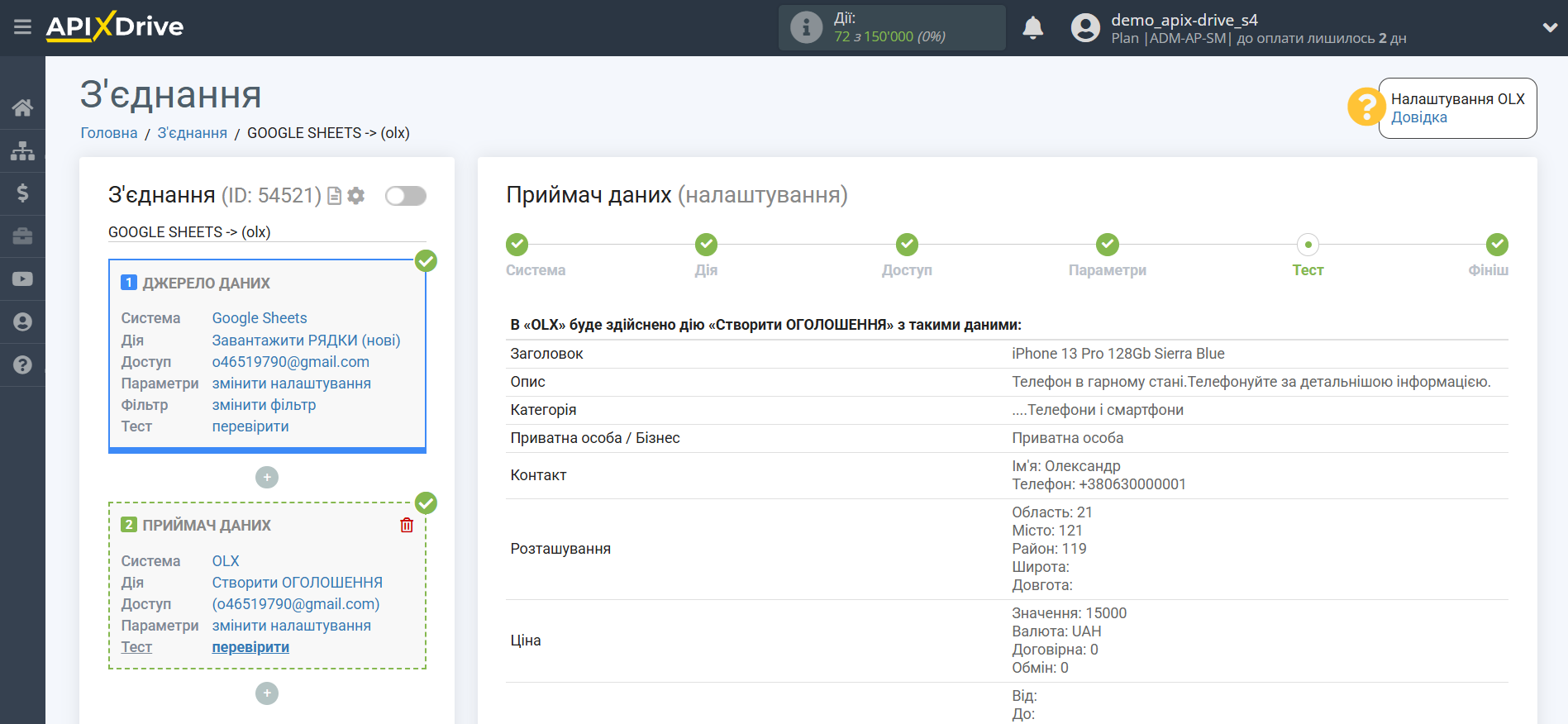This screenshot has height=724, width=1568.
Task: Click the ....Телефони і смартфони category value
Action: click(1097, 410)
